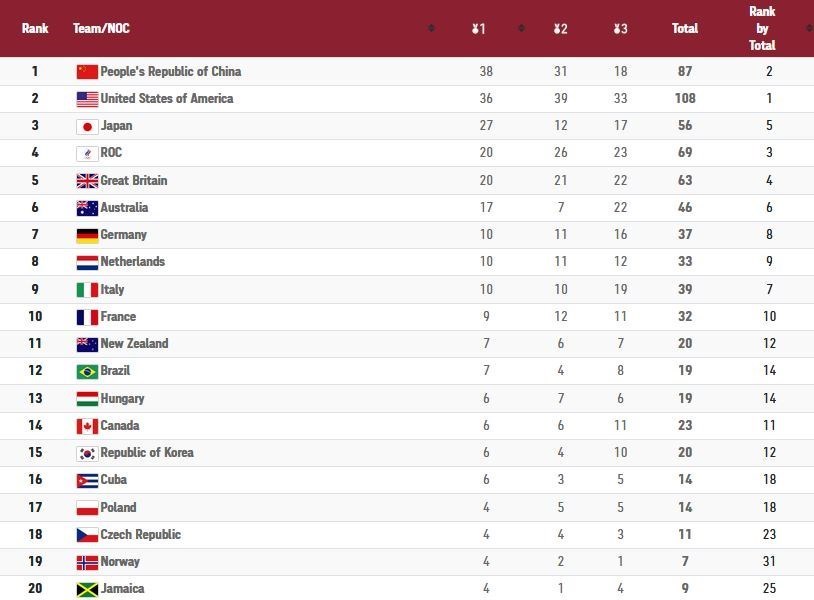Viewport: 814px width, 600px height.
Task: Click the Rank column header
Action: [35, 28]
